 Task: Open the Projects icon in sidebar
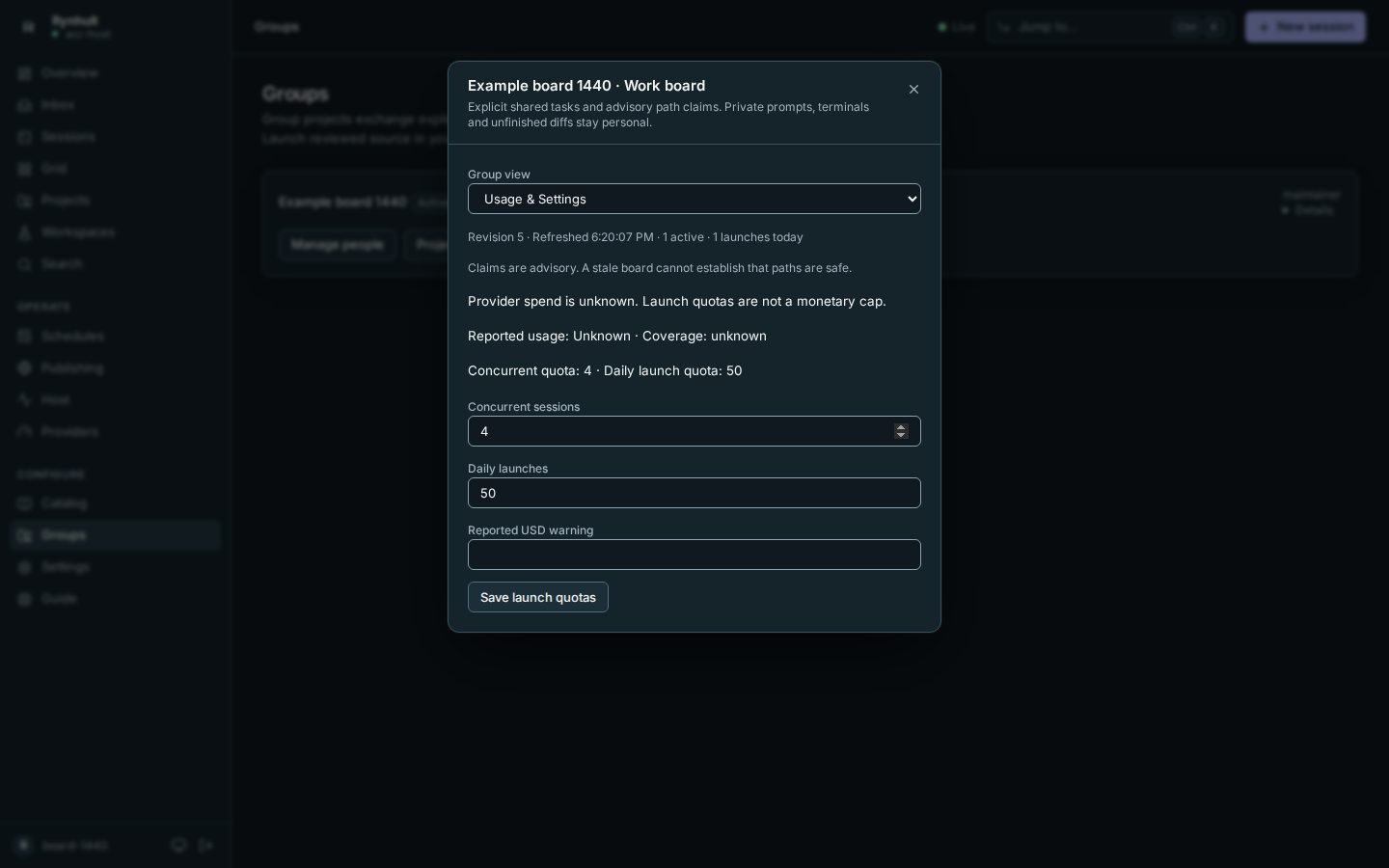coord(25,201)
